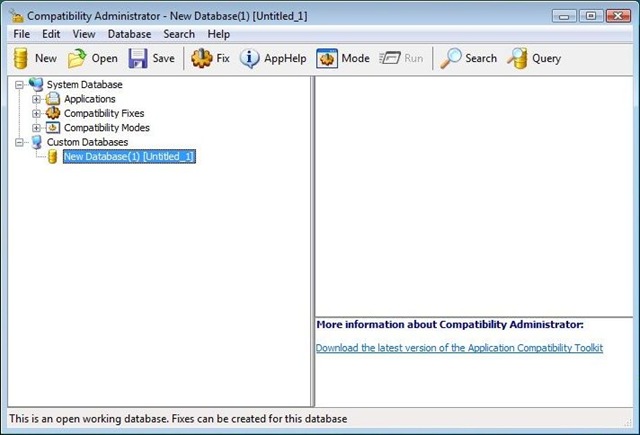
Task: Click the title bar application icon
Action: (x=16, y=16)
